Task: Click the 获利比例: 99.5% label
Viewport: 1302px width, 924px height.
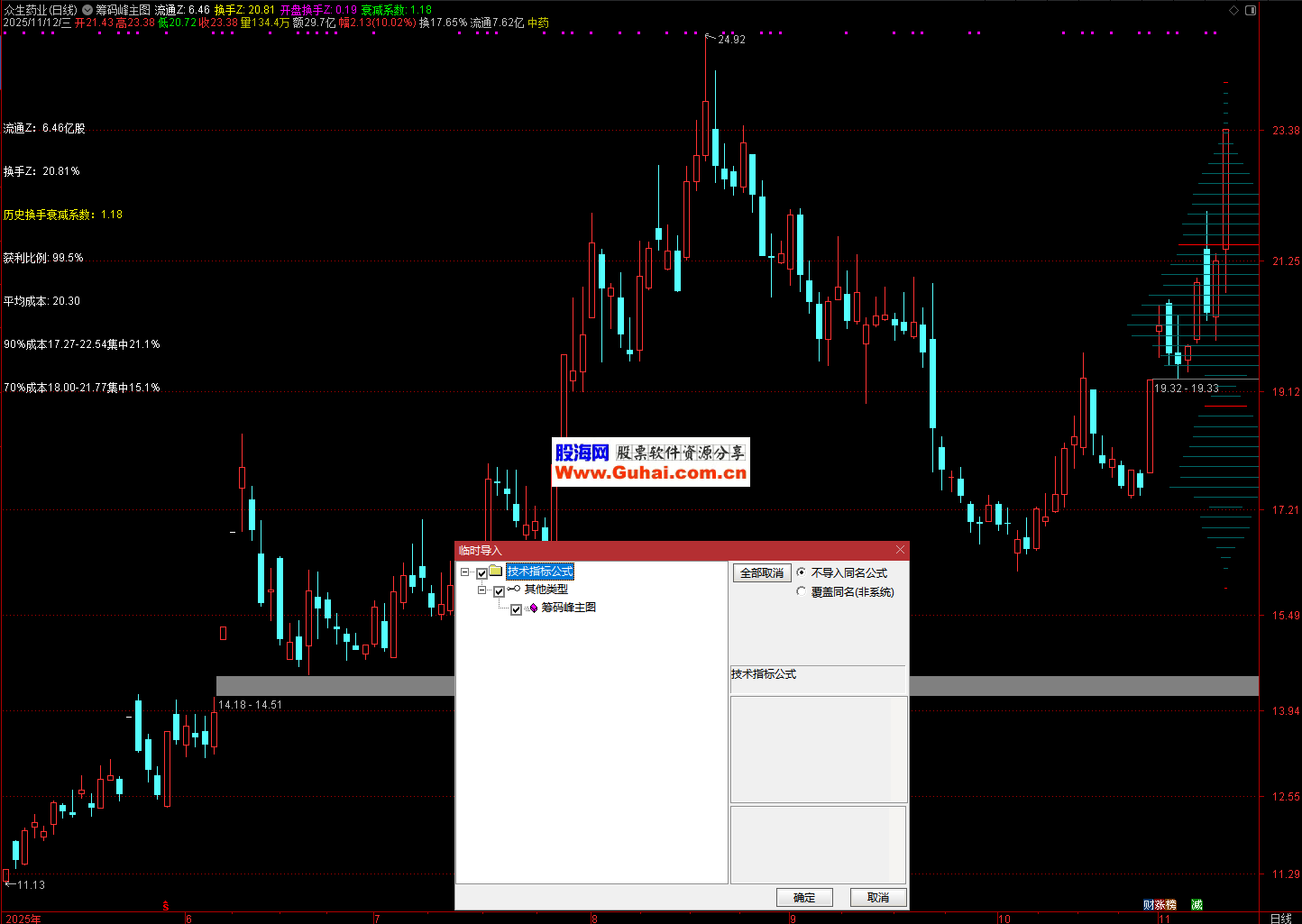Action: pos(43,258)
